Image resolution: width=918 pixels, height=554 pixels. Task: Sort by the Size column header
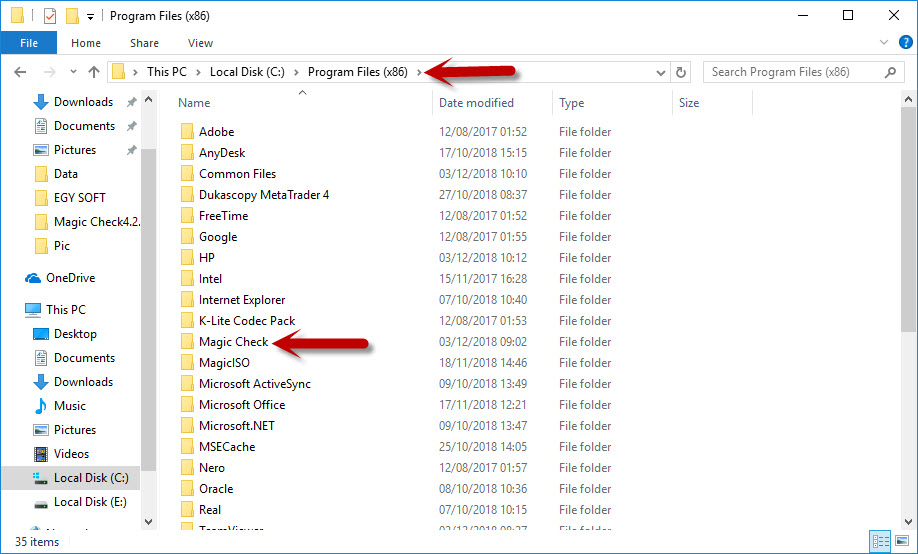point(689,103)
